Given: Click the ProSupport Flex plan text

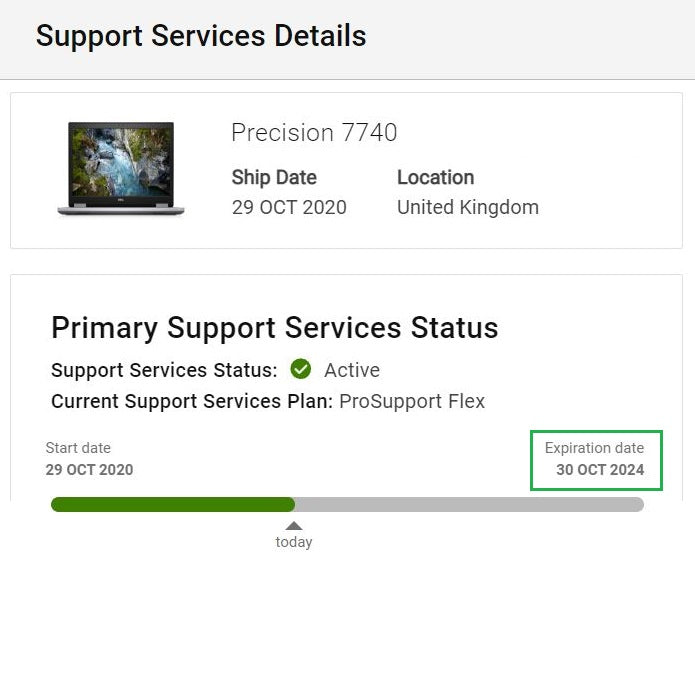Looking at the screenshot, I should (x=412, y=402).
